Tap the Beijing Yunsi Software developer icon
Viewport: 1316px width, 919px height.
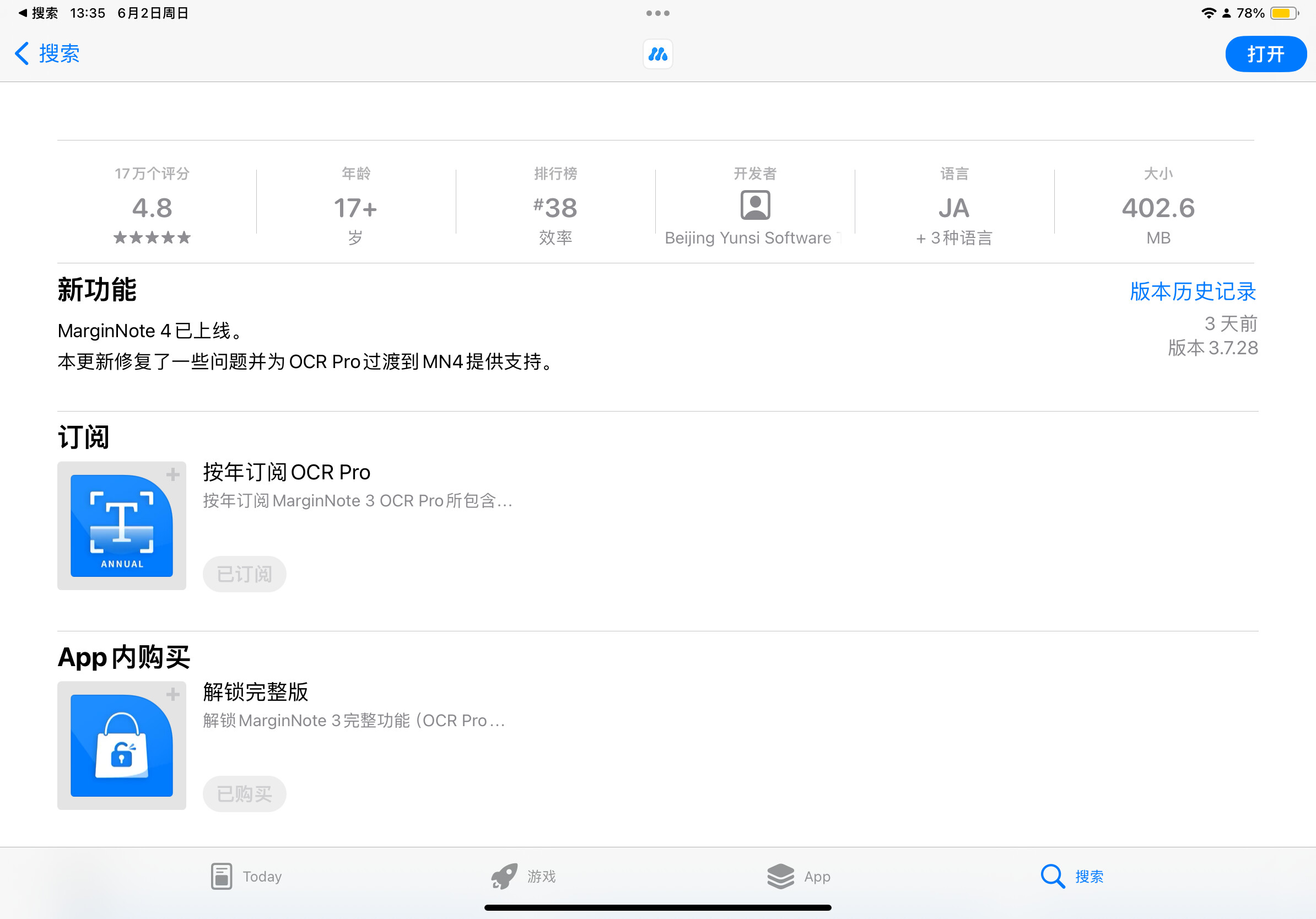[x=755, y=204]
